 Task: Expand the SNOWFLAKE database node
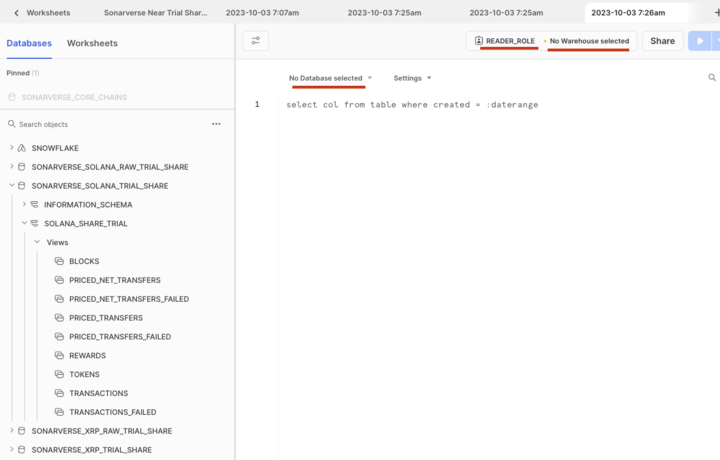tap(11, 147)
